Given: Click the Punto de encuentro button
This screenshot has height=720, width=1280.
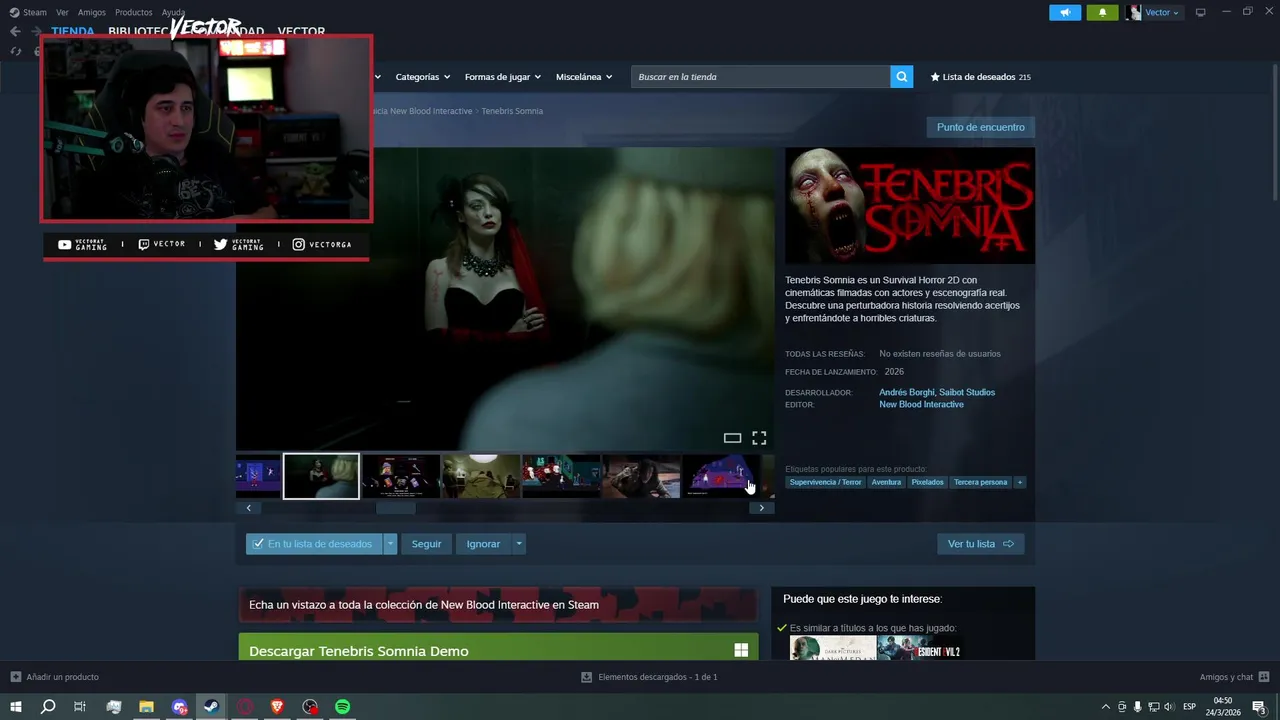Looking at the screenshot, I should tap(980, 127).
